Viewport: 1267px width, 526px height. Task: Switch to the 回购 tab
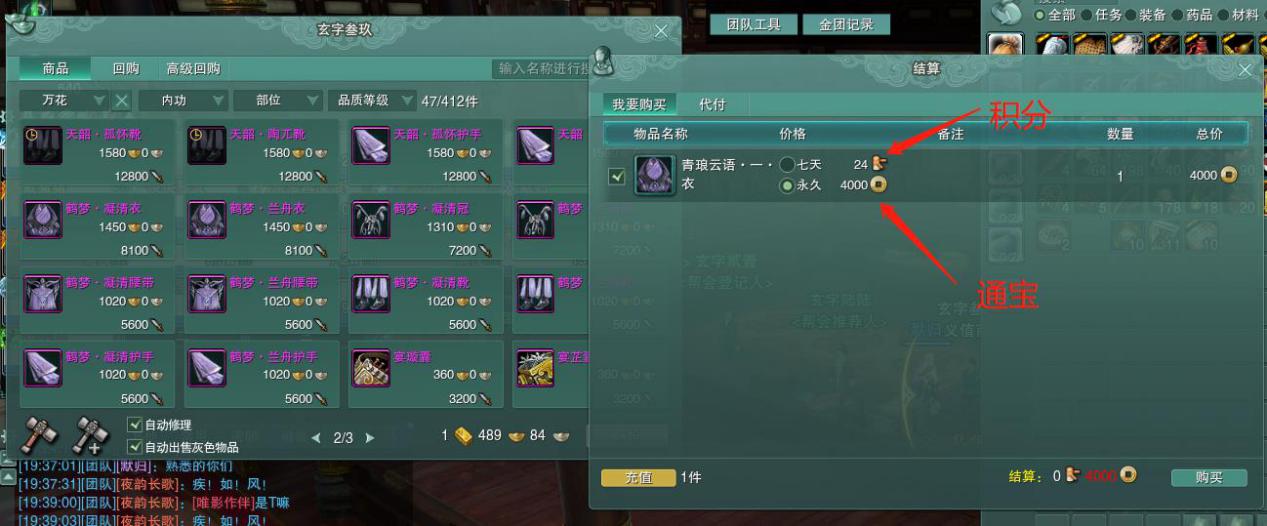(126, 69)
